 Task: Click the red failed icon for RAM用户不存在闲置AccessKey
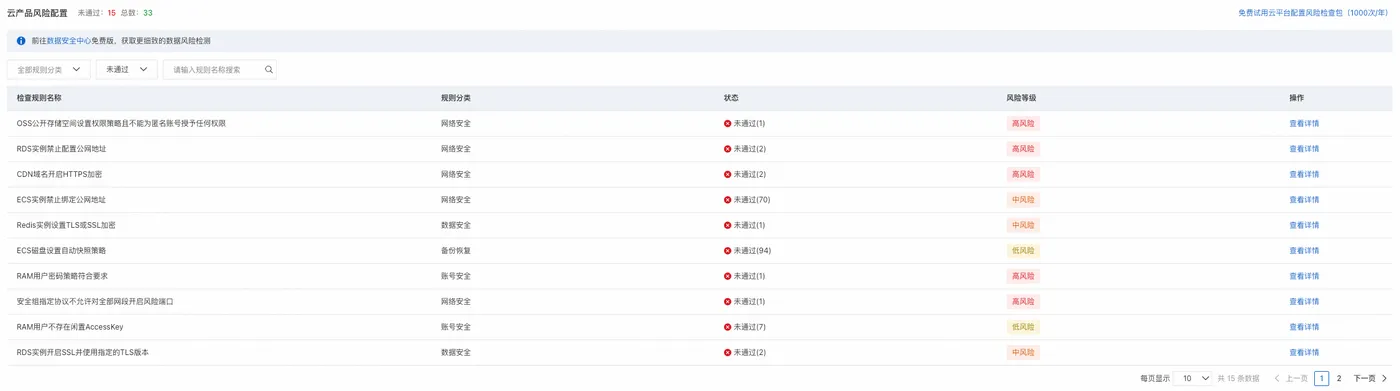click(x=728, y=327)
